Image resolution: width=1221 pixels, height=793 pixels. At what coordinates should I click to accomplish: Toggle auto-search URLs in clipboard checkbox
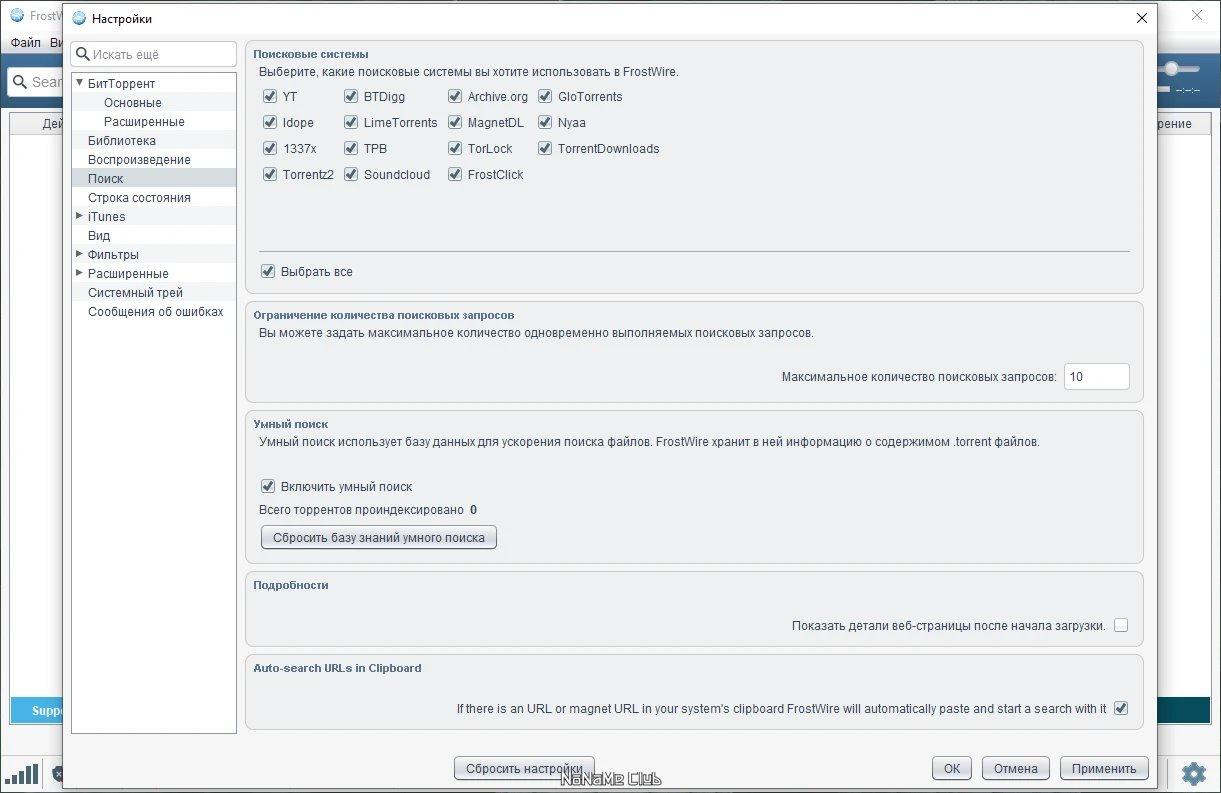(x=1121, y=709)
